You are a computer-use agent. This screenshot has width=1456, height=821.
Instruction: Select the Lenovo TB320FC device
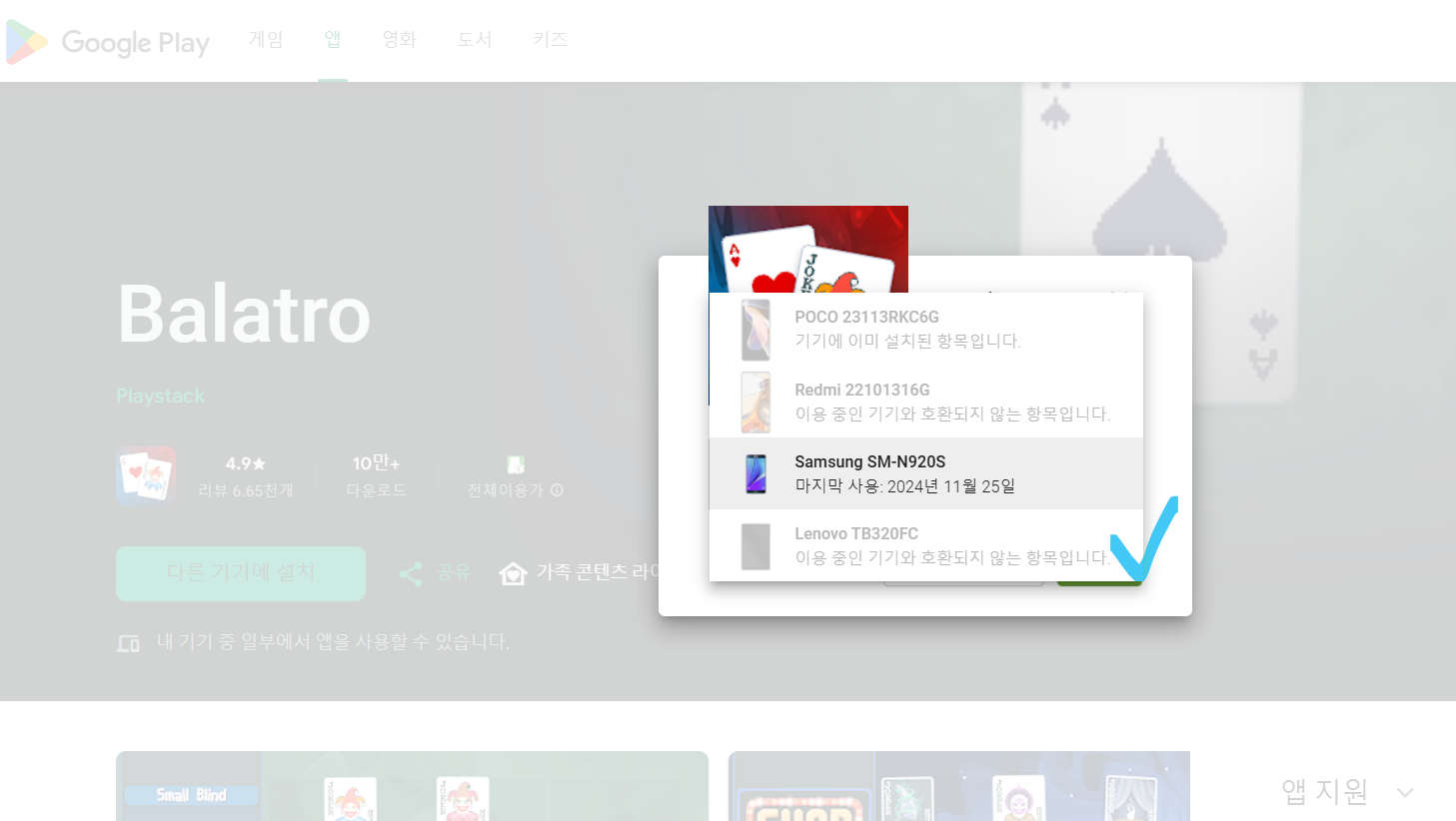(926, 545)
